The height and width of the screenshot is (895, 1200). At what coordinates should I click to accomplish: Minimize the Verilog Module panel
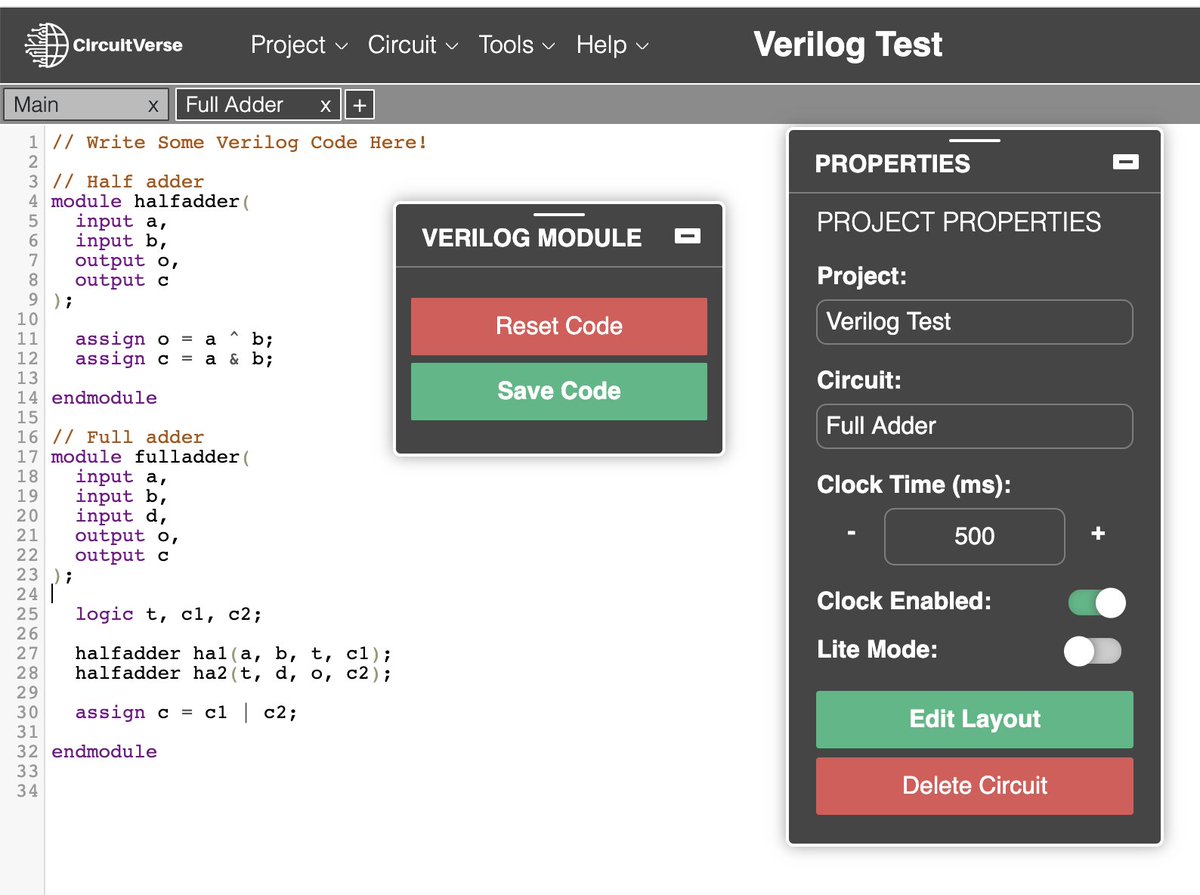tap(688, 236)
